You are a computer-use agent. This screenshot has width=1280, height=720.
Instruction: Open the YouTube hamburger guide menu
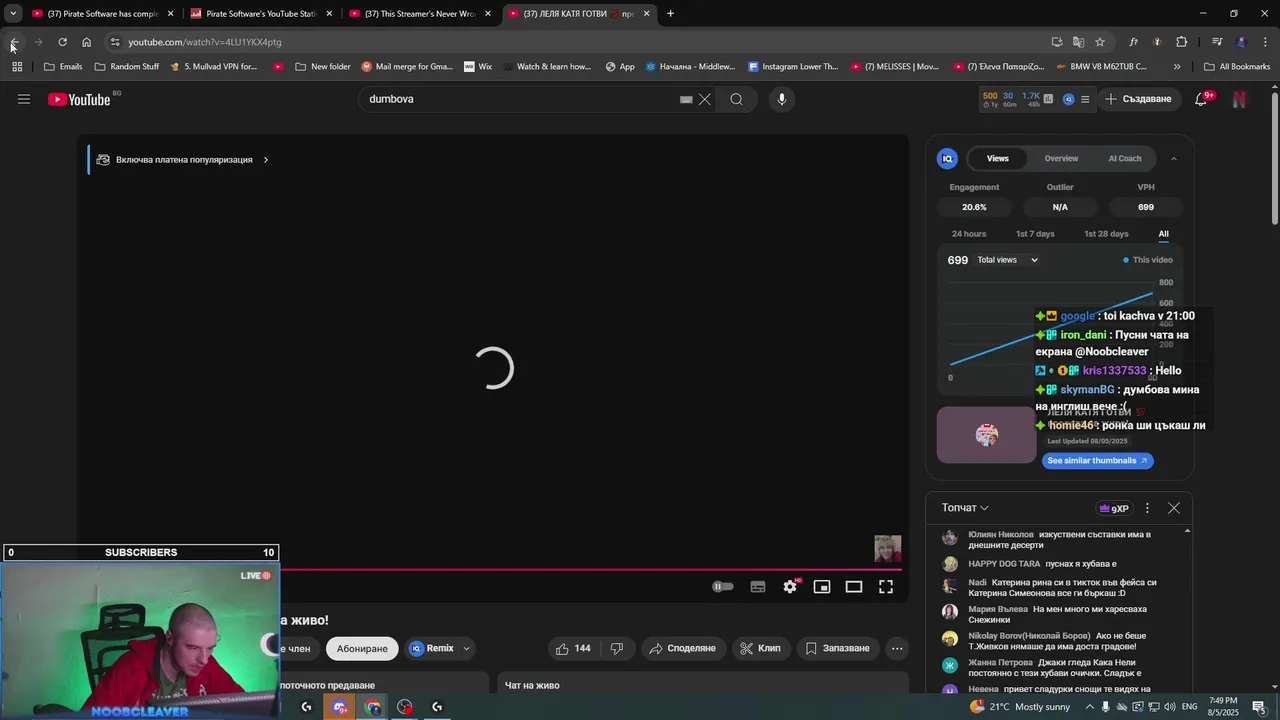tap(24, 99)
